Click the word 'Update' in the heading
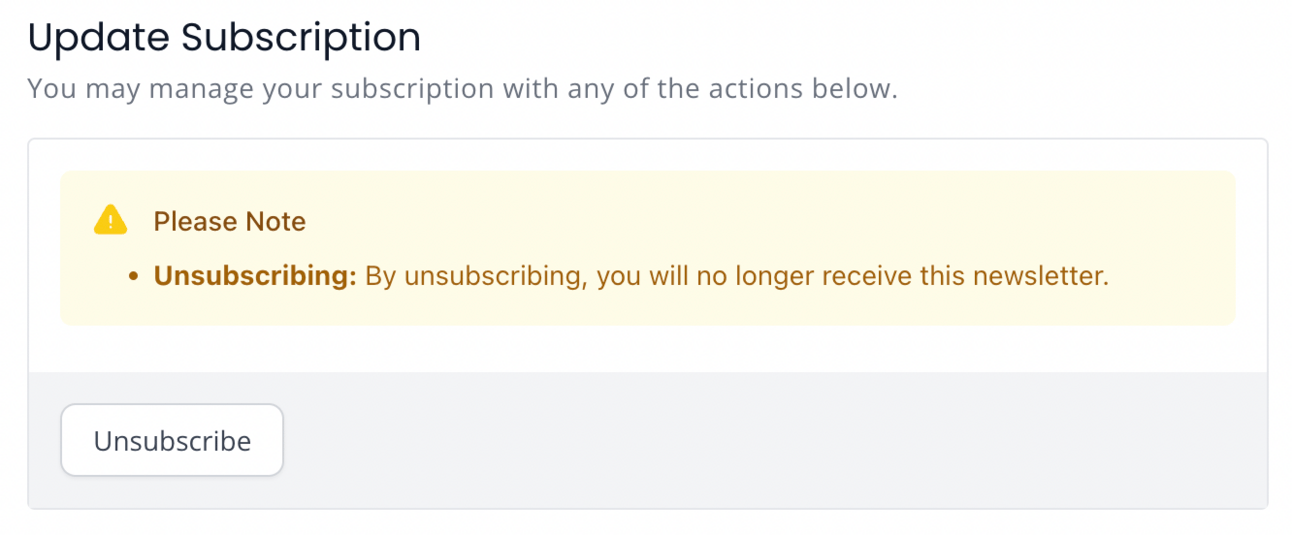 (x=99, y=38)
